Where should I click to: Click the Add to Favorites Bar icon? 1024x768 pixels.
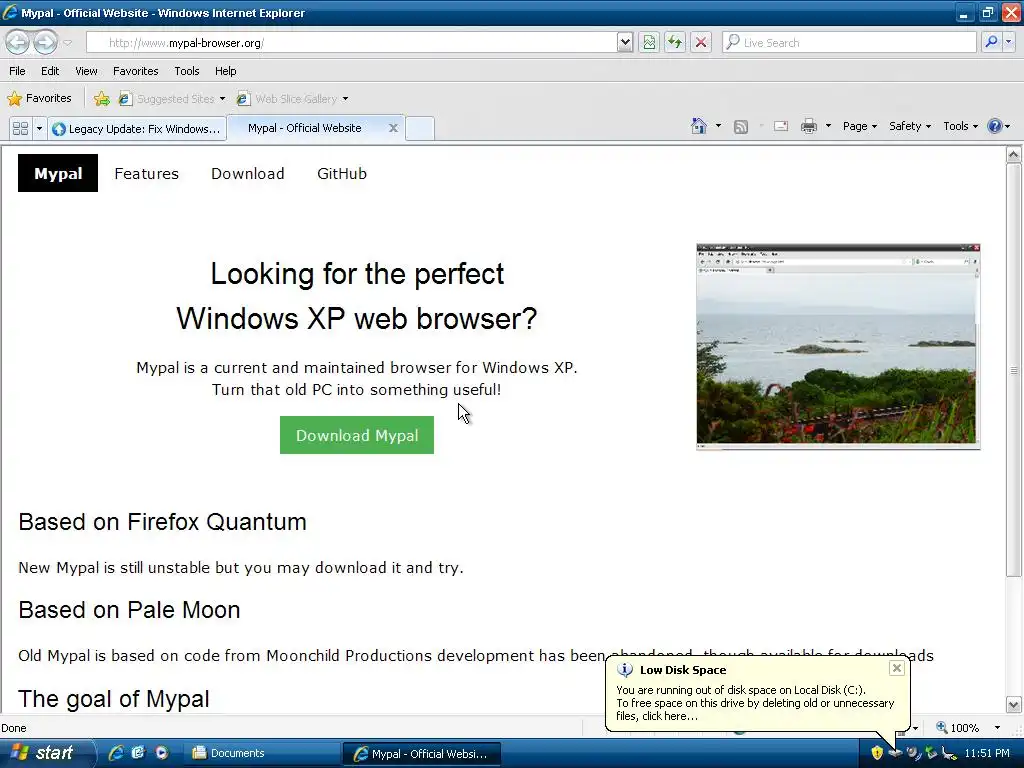pos(101,99)
